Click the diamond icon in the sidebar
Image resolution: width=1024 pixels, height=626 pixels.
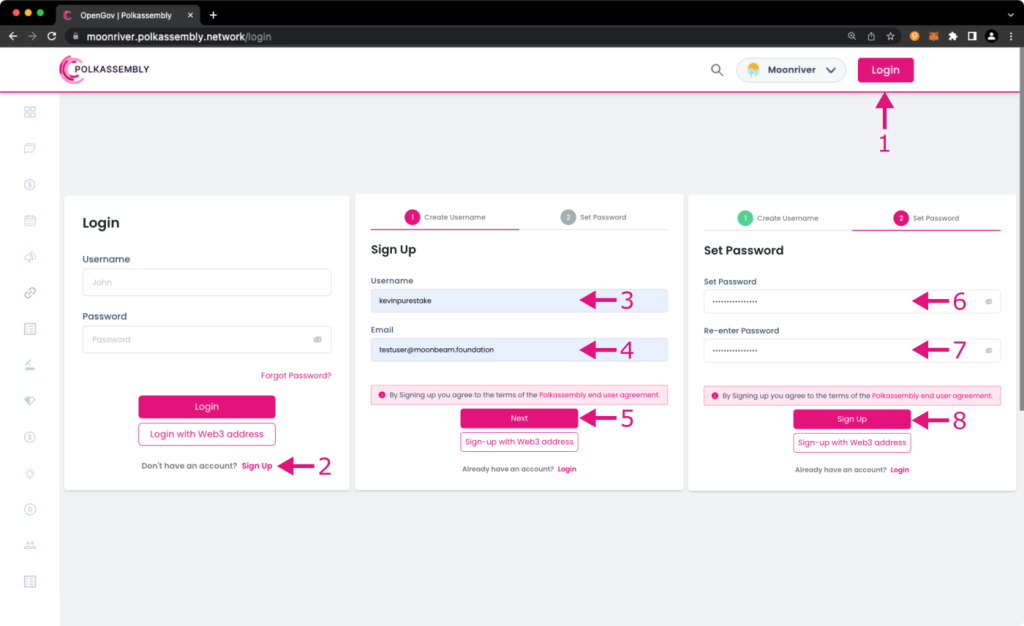click(29, 401)
